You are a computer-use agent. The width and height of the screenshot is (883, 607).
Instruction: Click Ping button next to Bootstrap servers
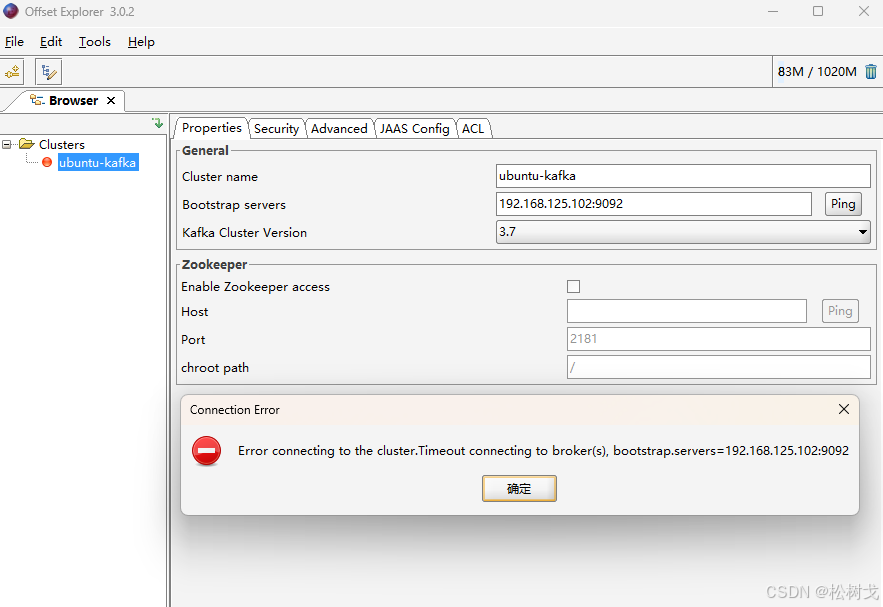coord(843,204)
